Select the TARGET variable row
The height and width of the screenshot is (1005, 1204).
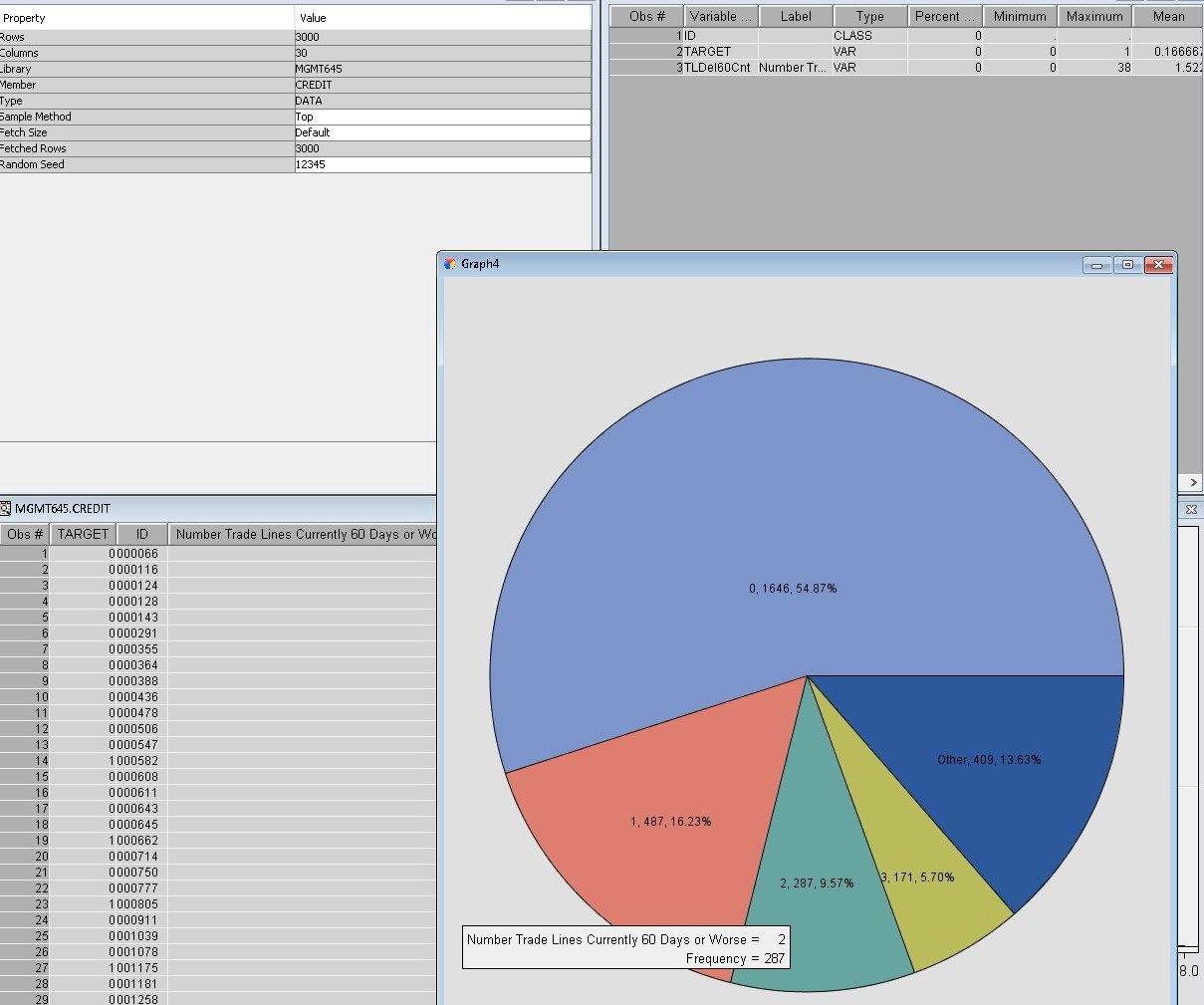tap(906, 51)
